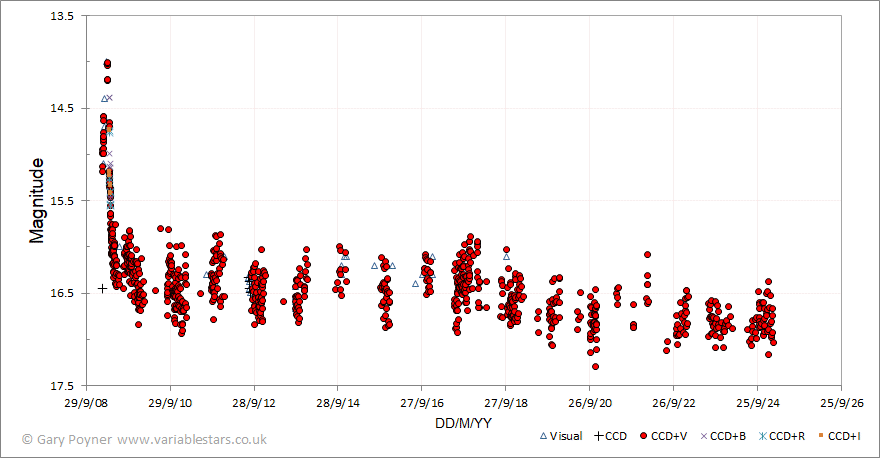
Task: Select the 'CCD+B' legend label
Action: [x=728, y=436]
